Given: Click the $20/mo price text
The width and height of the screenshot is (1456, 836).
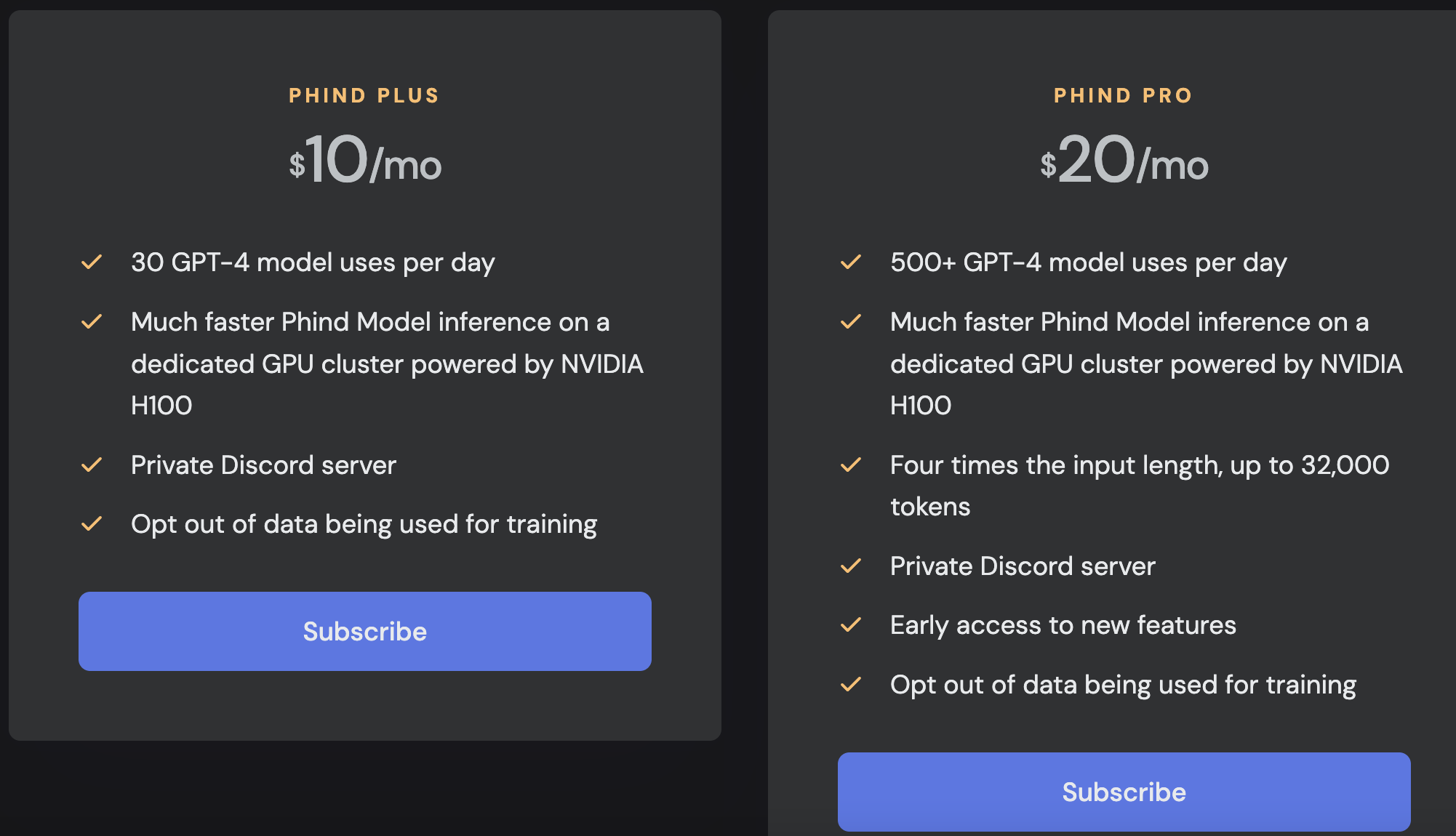Looking at the screenshot, I should point(1124,161).
